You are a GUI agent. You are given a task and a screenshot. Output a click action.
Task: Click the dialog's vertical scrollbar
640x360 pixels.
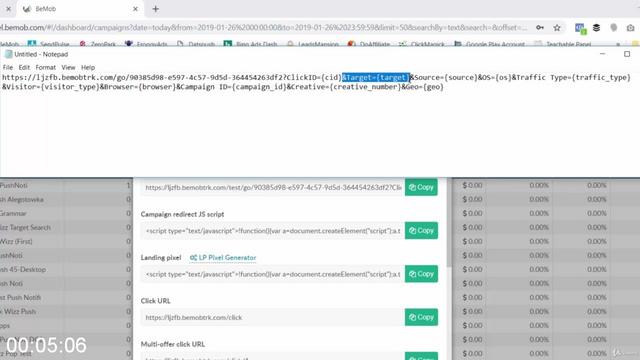449,222
